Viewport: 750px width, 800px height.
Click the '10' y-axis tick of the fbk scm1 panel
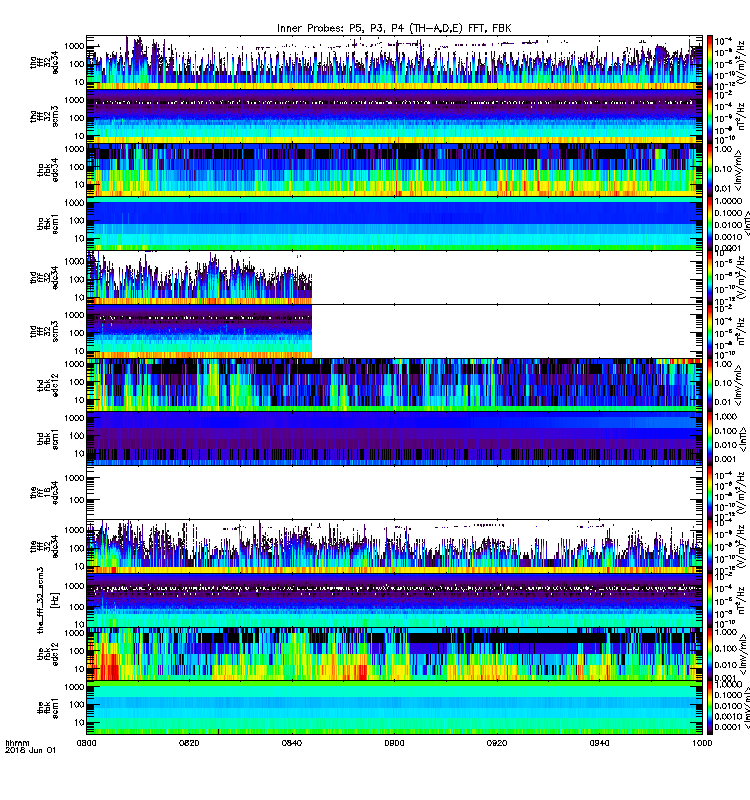(x=79, y=722)
